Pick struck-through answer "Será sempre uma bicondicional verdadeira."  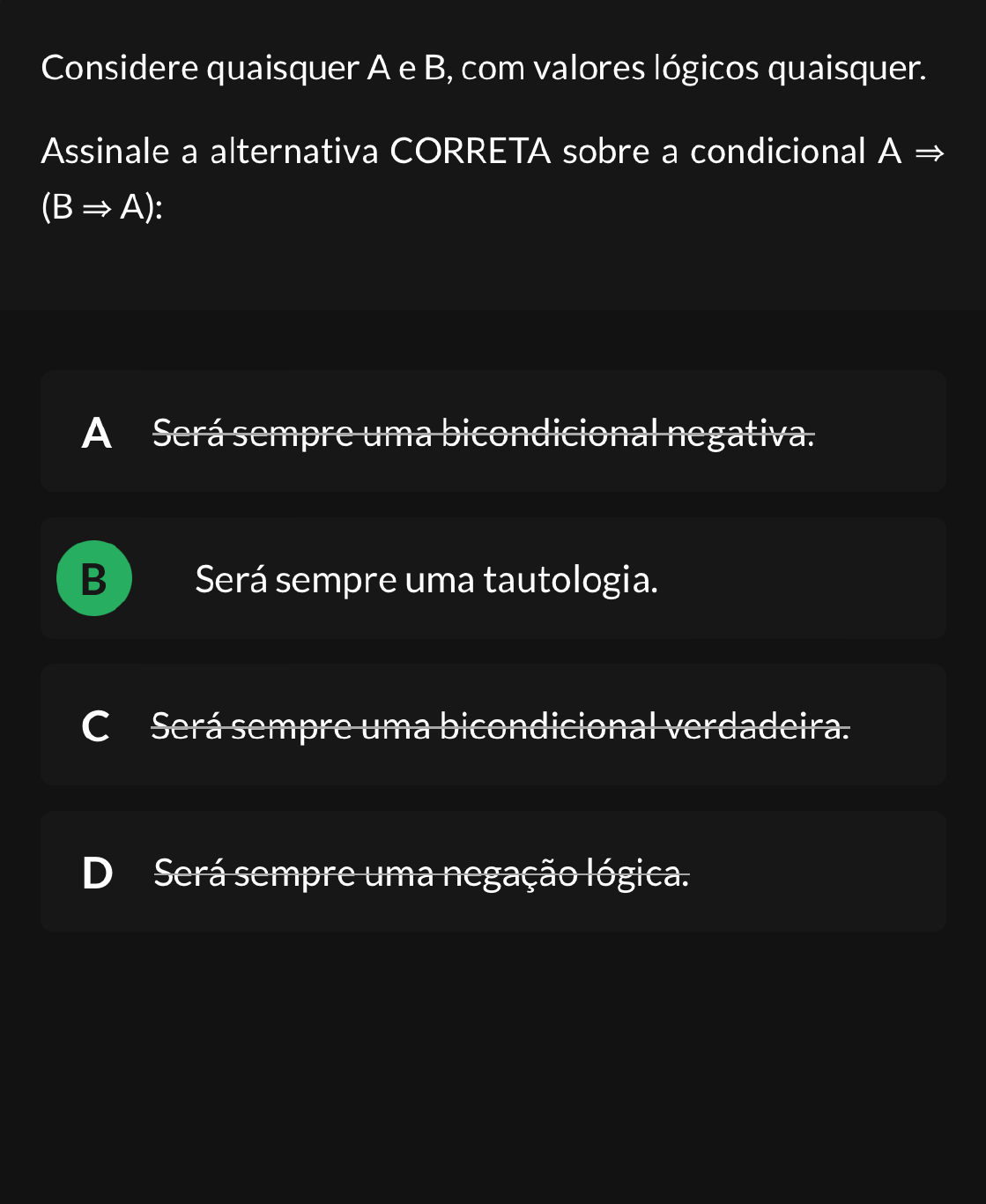coord(500,726)
